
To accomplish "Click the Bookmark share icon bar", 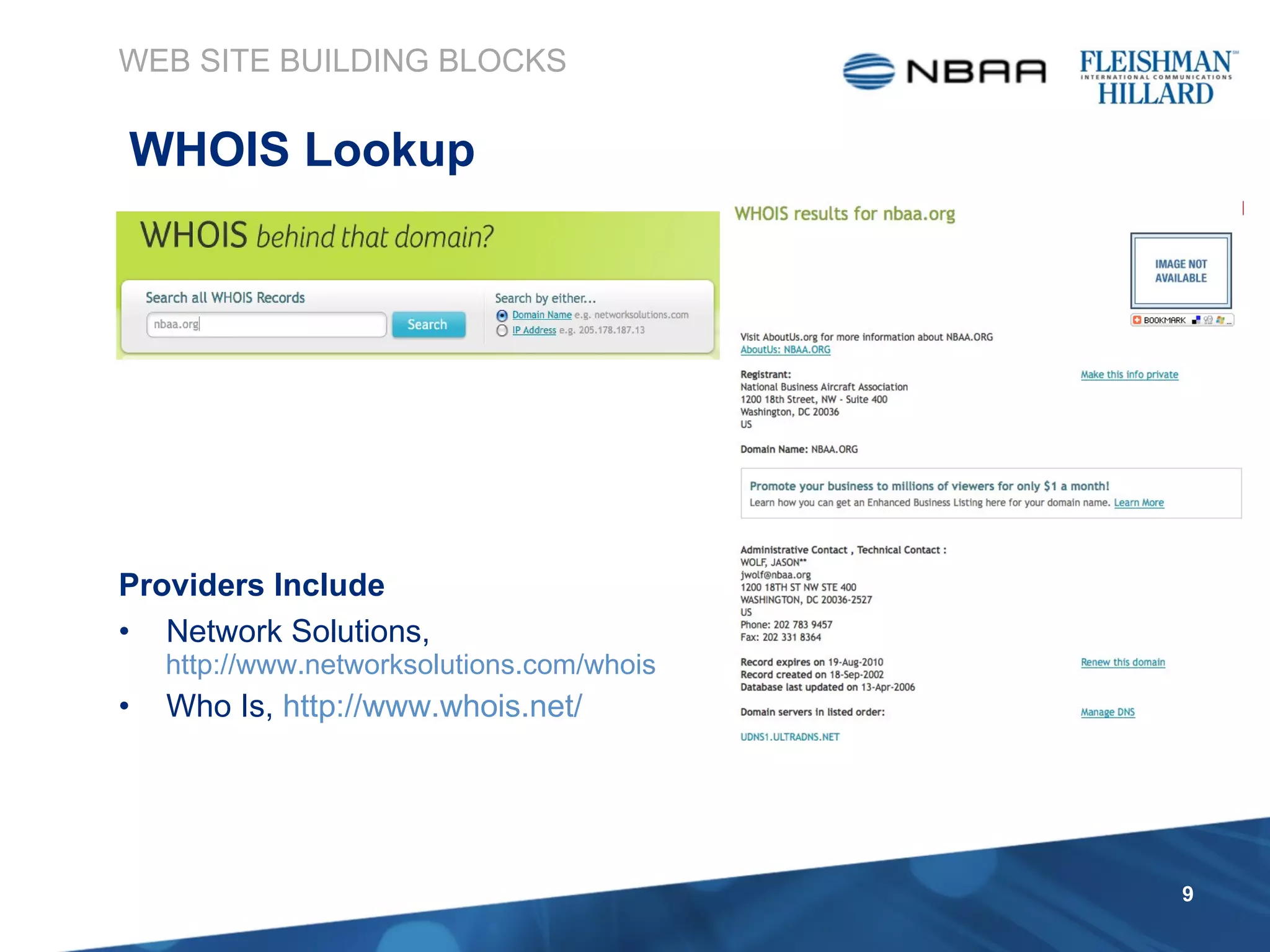I will (x=1182, y=320).
